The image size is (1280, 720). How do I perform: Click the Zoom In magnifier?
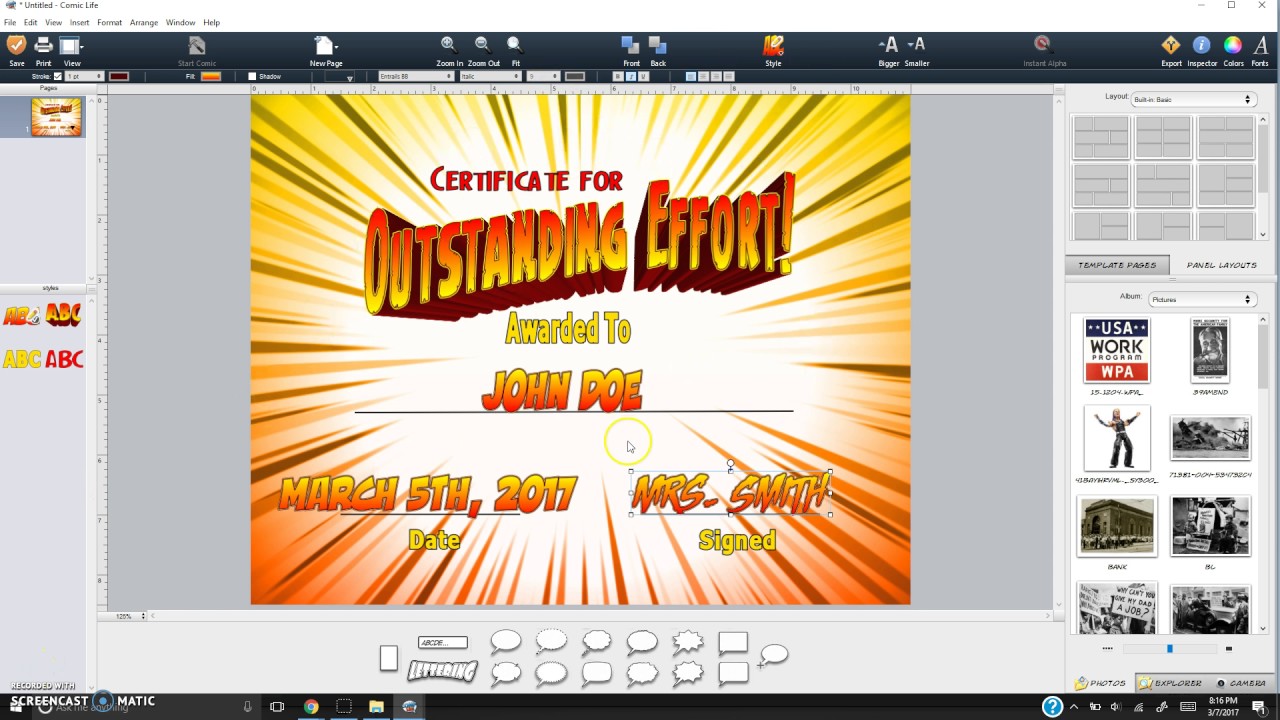click(449, 46)
